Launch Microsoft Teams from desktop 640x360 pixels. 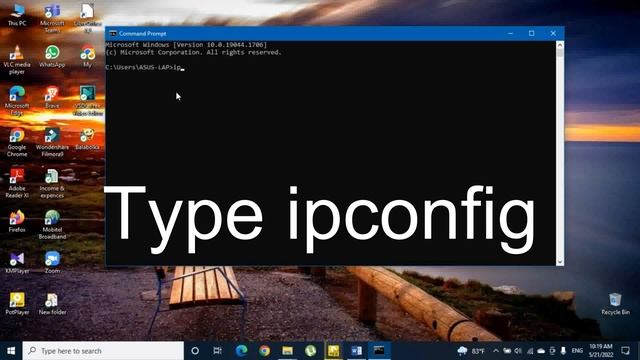[52, 18]
